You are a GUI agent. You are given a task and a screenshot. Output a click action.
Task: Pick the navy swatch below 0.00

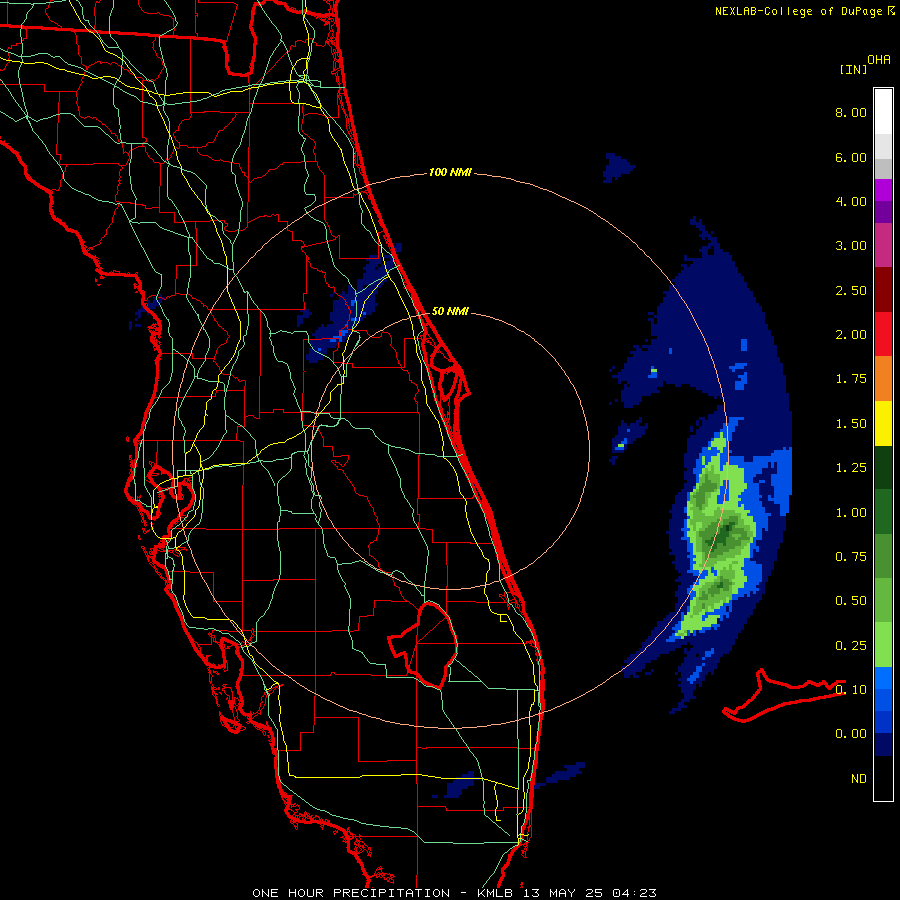883,745
